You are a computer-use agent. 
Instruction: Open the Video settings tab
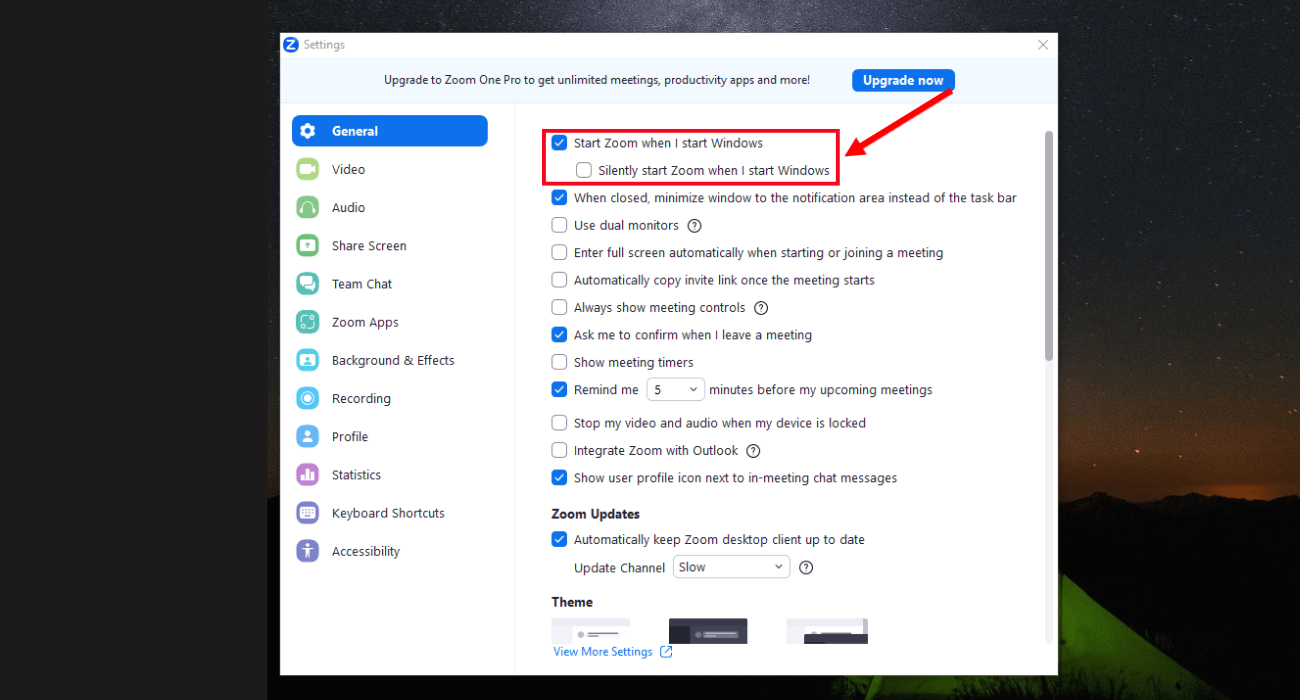coord(390,169)
